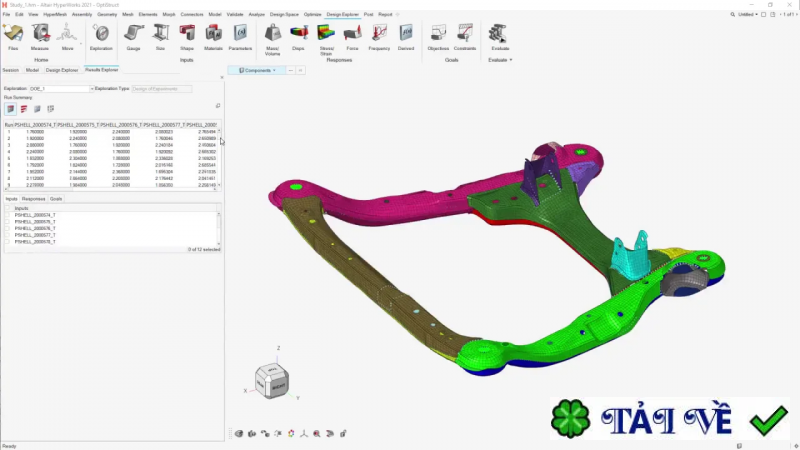The image size is (800, 450).
Task: Open the Untitled page dropdown
Action: point(747,14)
